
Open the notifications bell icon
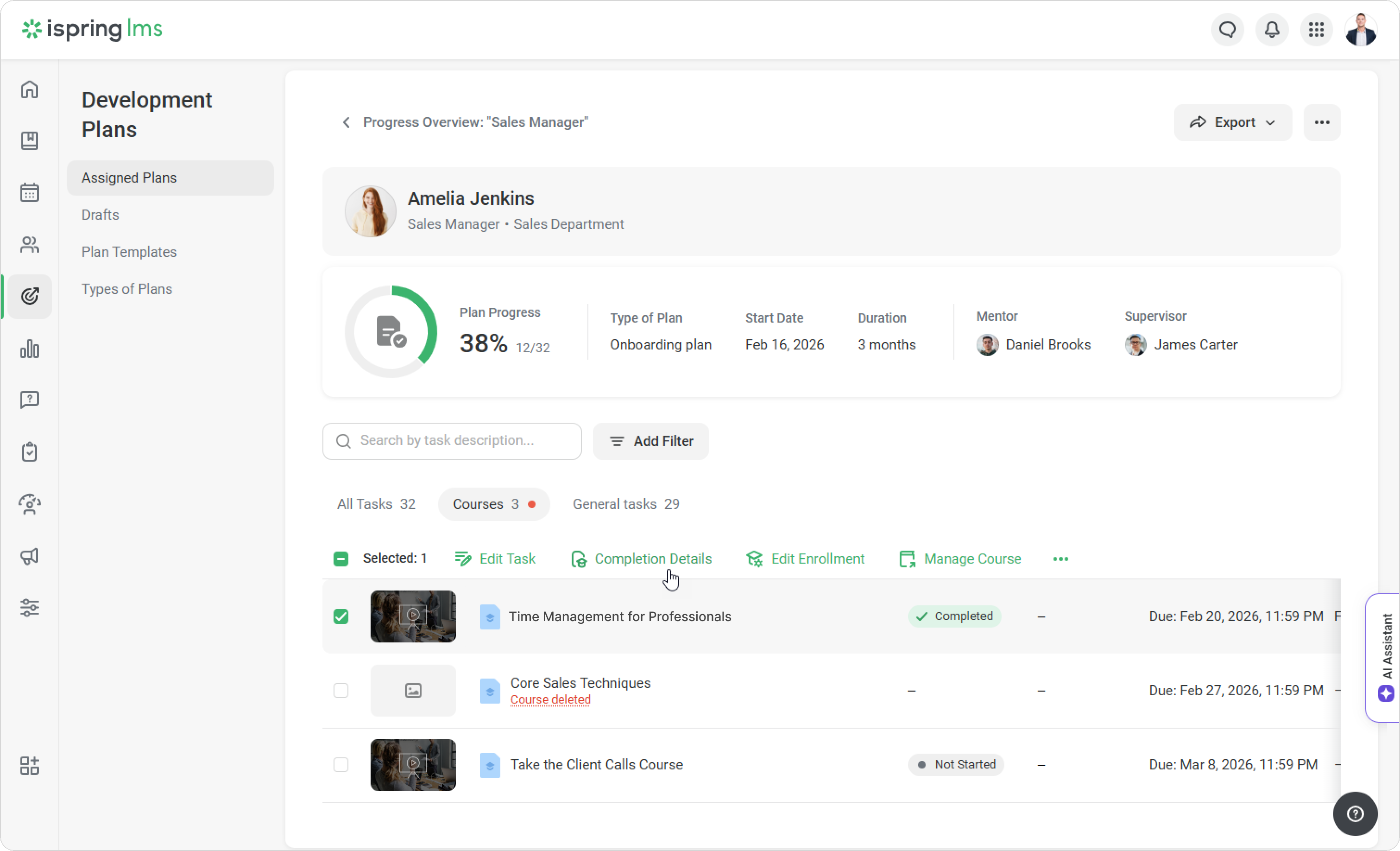(x=1272, y=30)
